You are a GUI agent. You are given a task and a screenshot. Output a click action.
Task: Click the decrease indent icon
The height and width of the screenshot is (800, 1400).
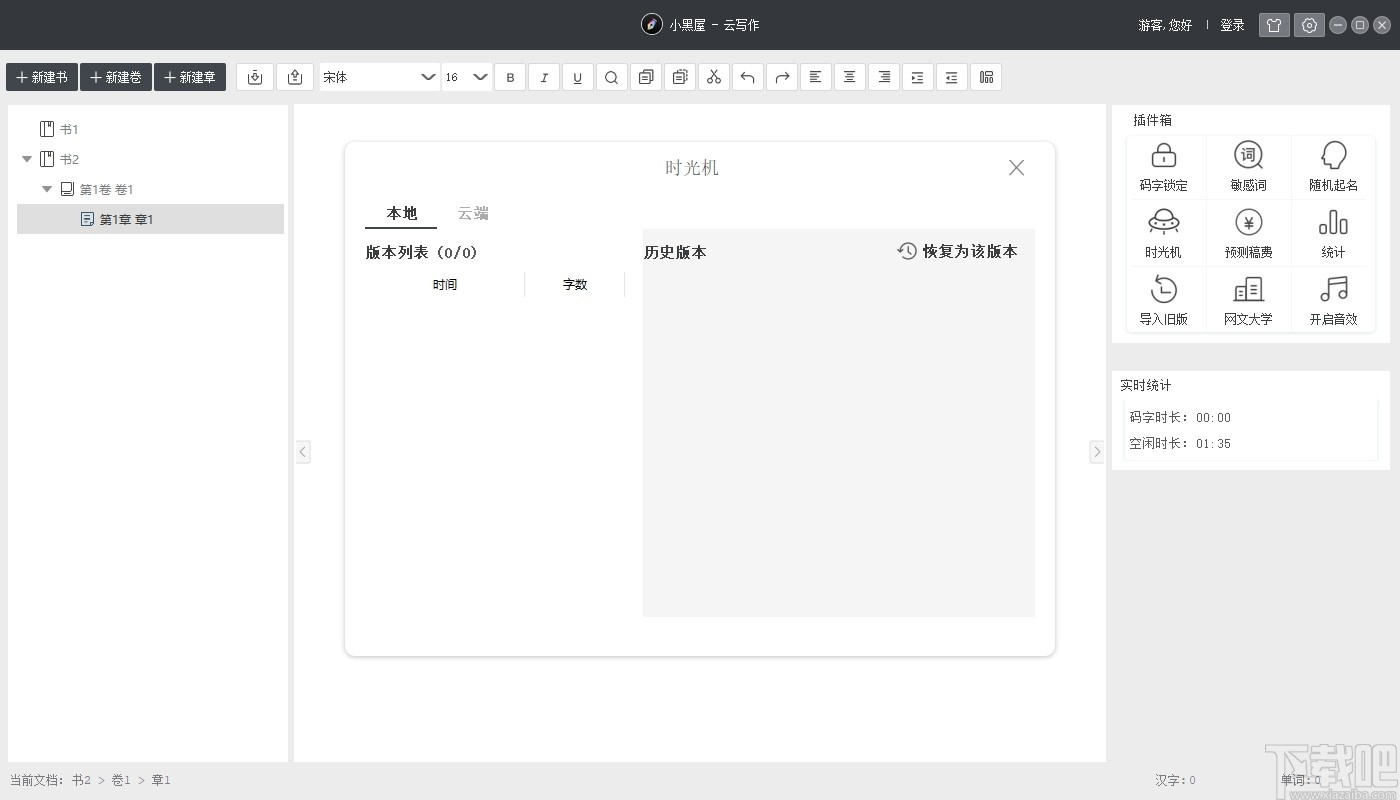point(952,77)
